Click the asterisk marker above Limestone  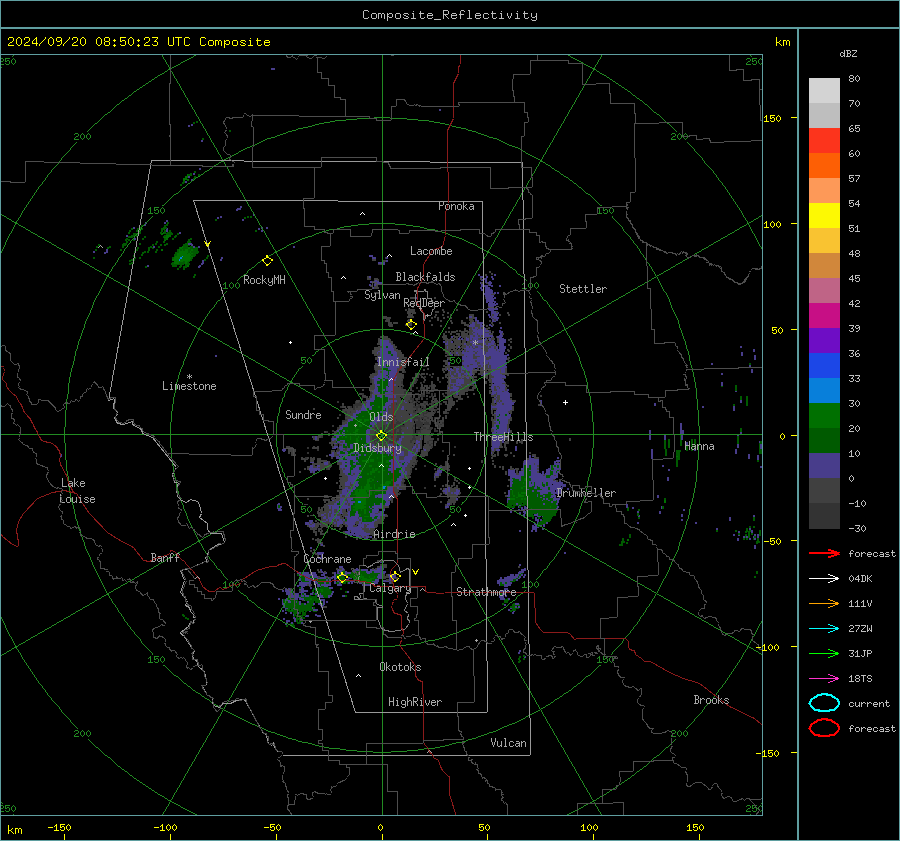[189, 377]
